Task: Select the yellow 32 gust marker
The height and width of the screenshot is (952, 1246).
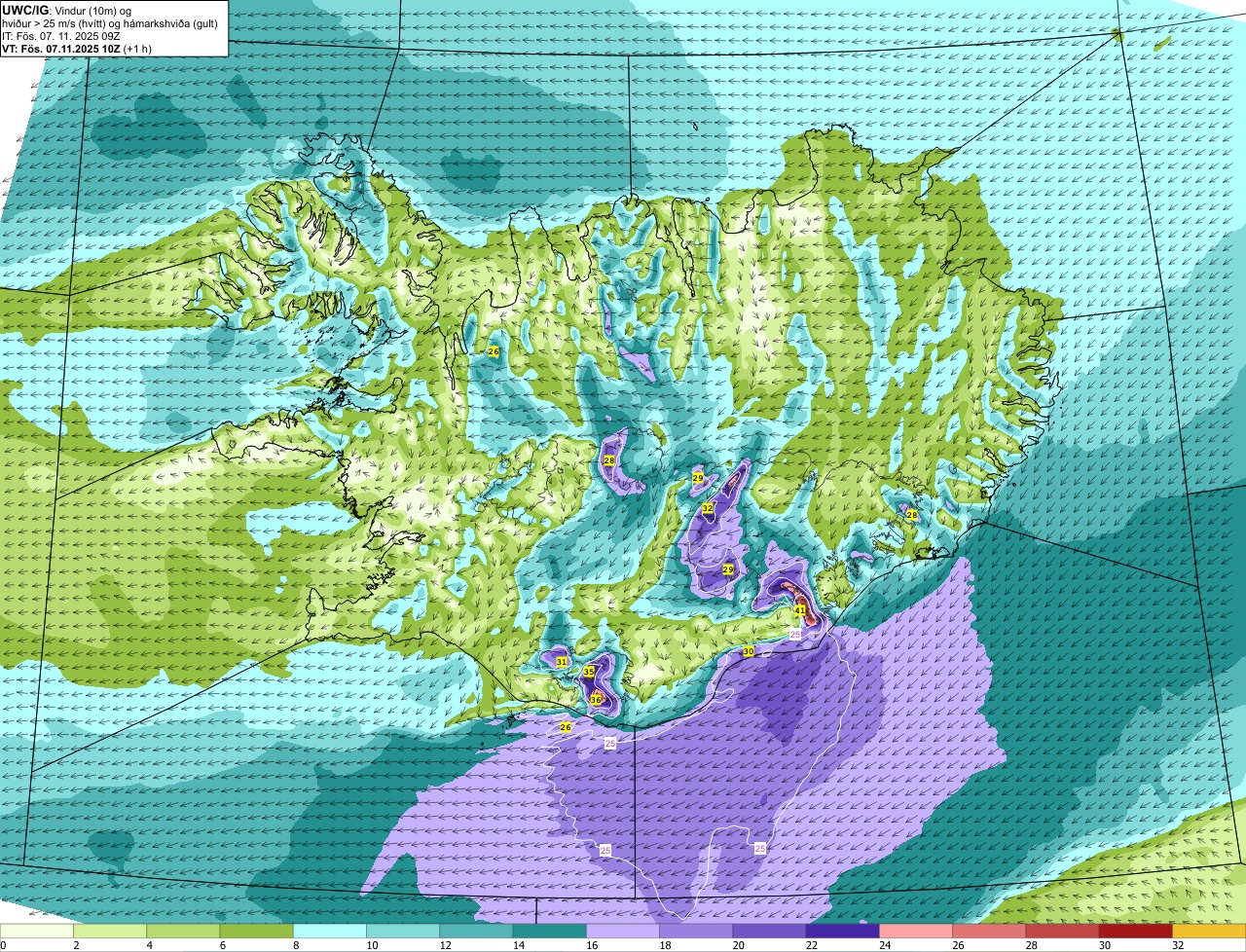Action: pos(708,508)
